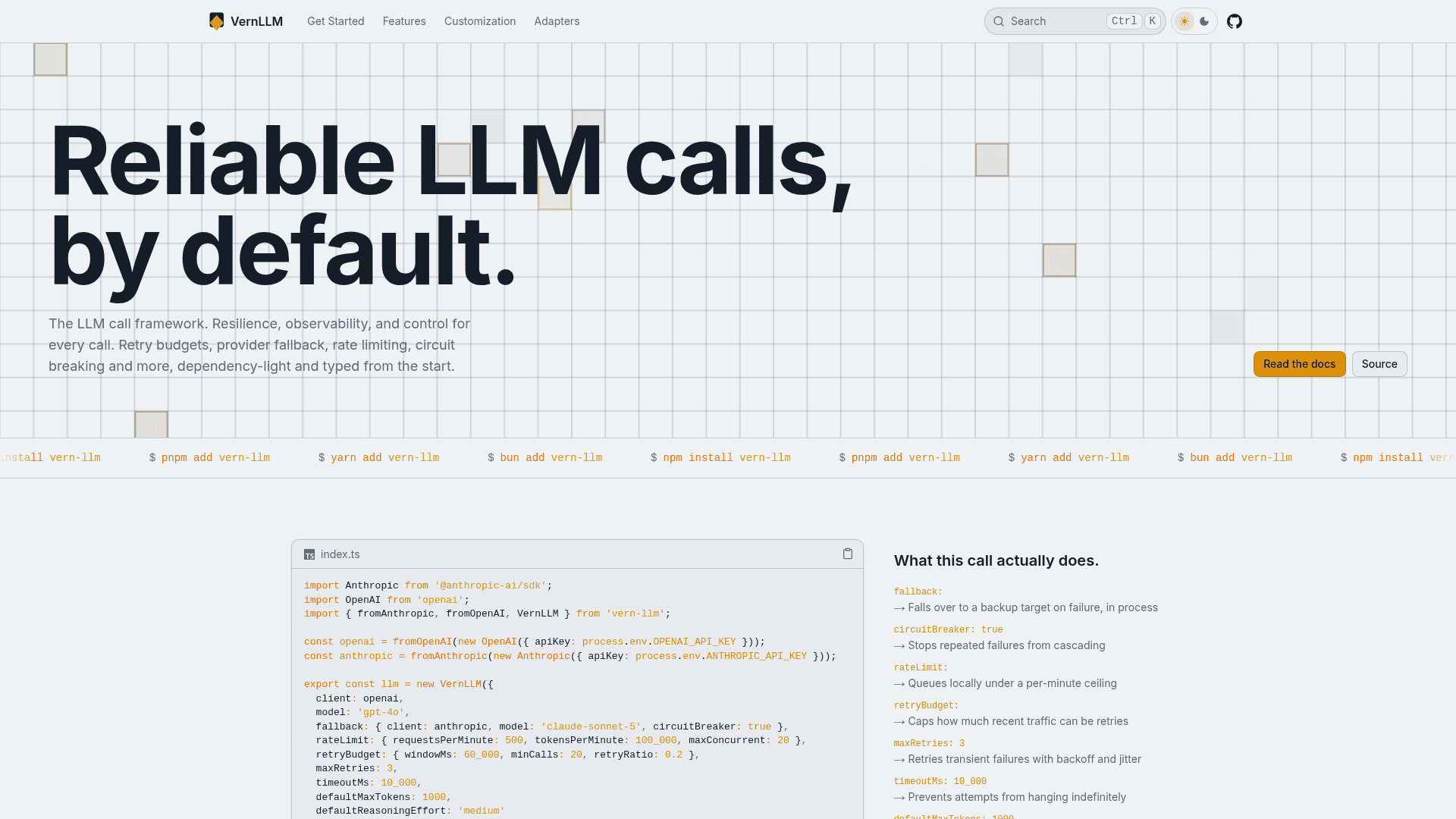Image resolution: width=1456 pixels, height=819 pixels.
Task: Click 'circuitBreaker: true' in the explanation list
Action: (949, 629)
